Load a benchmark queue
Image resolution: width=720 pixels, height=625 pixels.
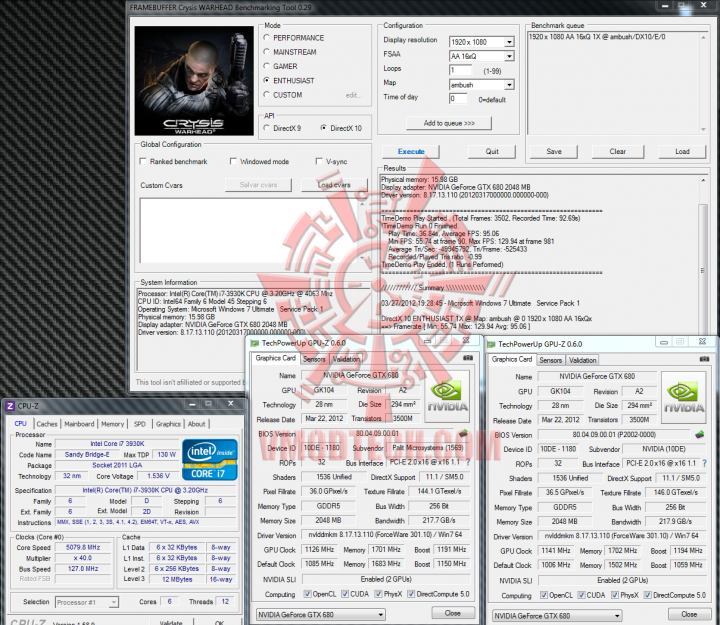pyautogui.click(x=682, y=152)
